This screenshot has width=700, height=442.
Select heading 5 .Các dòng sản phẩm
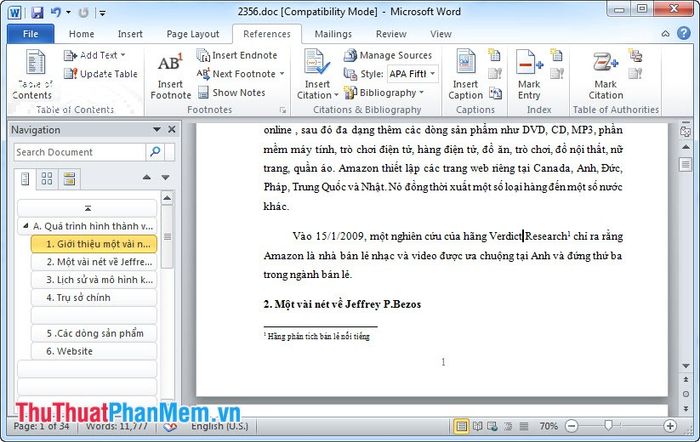[94, 334]
